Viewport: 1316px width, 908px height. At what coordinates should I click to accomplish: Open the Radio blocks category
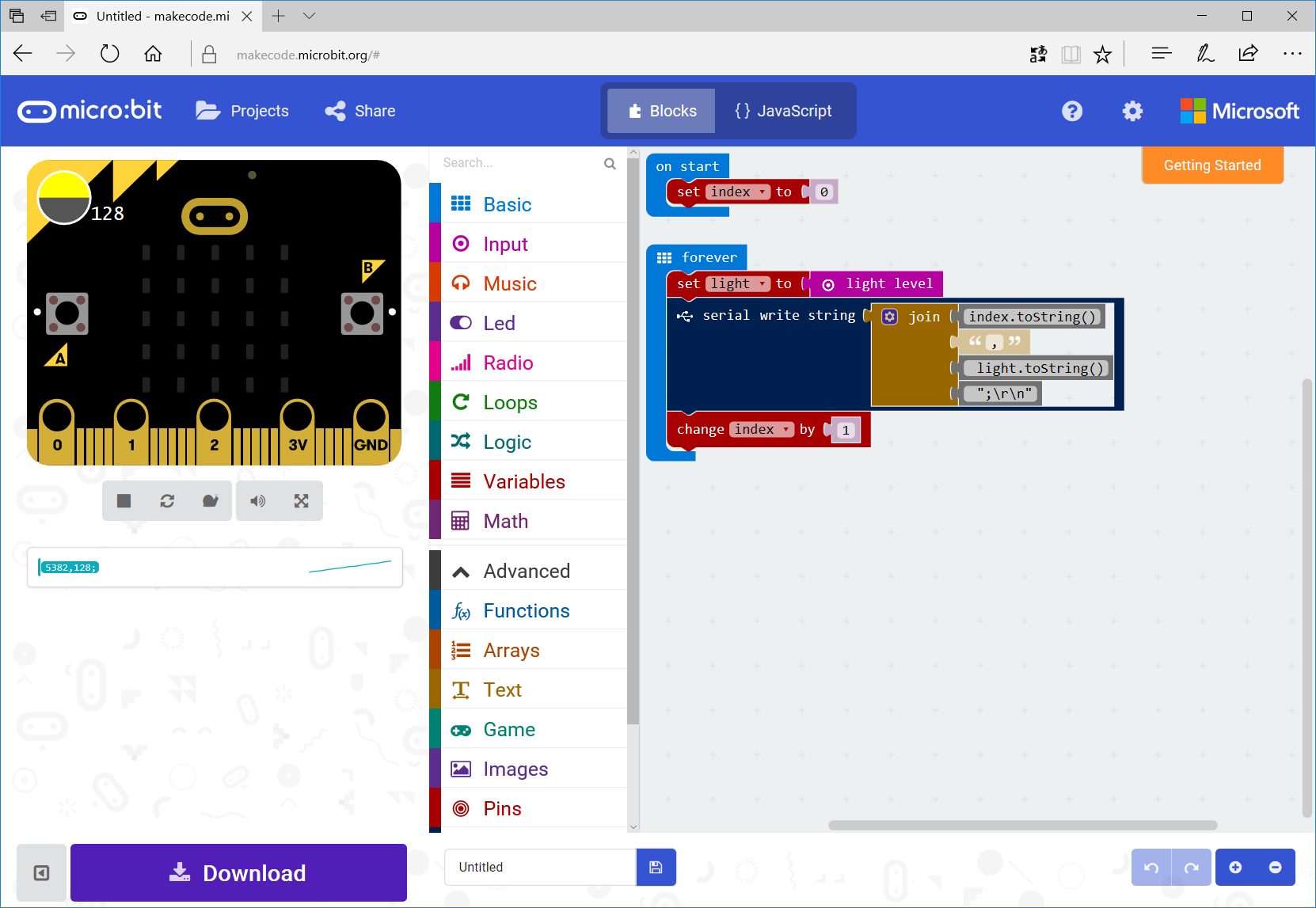point(507,363)
